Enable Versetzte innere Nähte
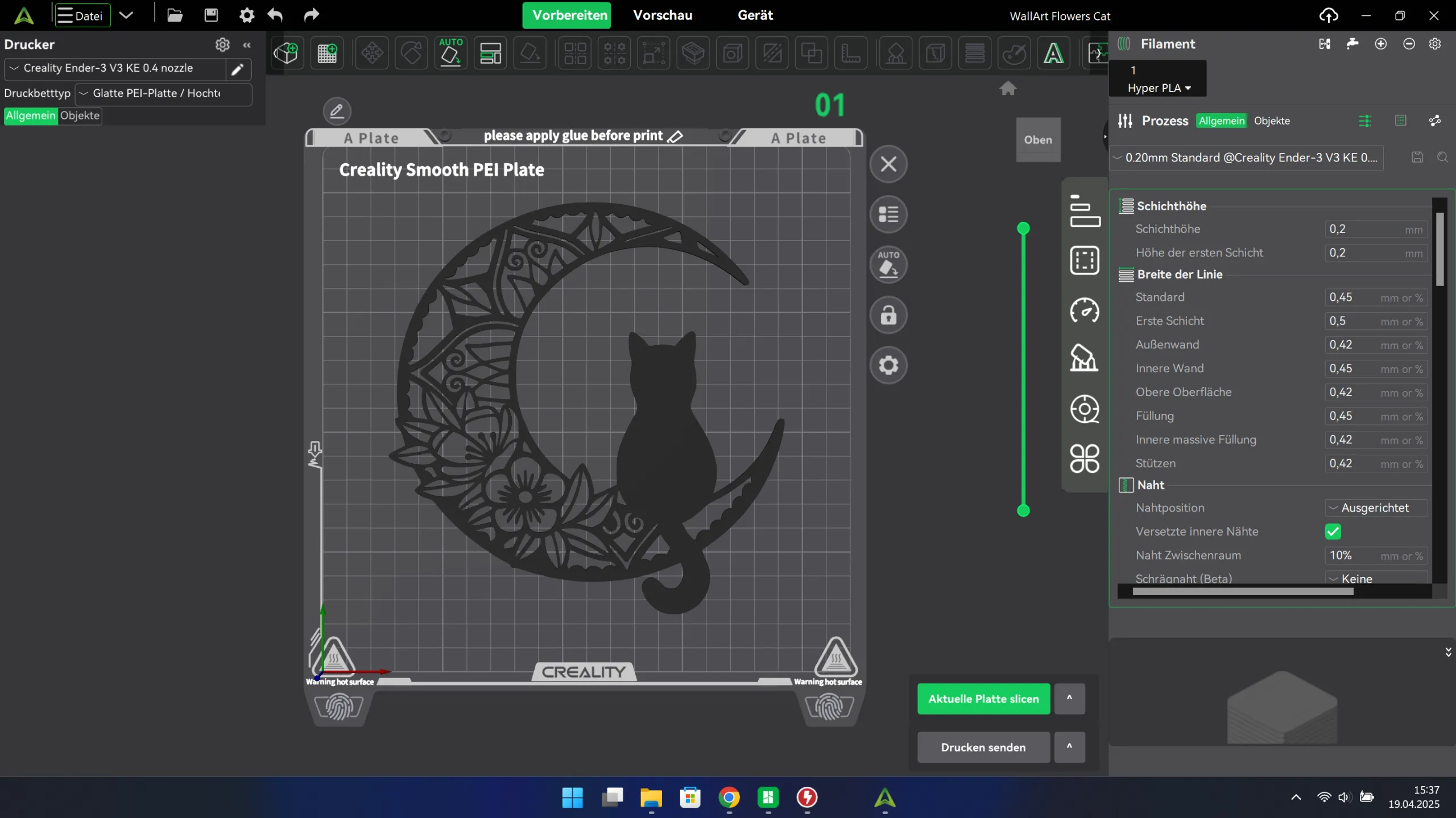 point(1333,532)
